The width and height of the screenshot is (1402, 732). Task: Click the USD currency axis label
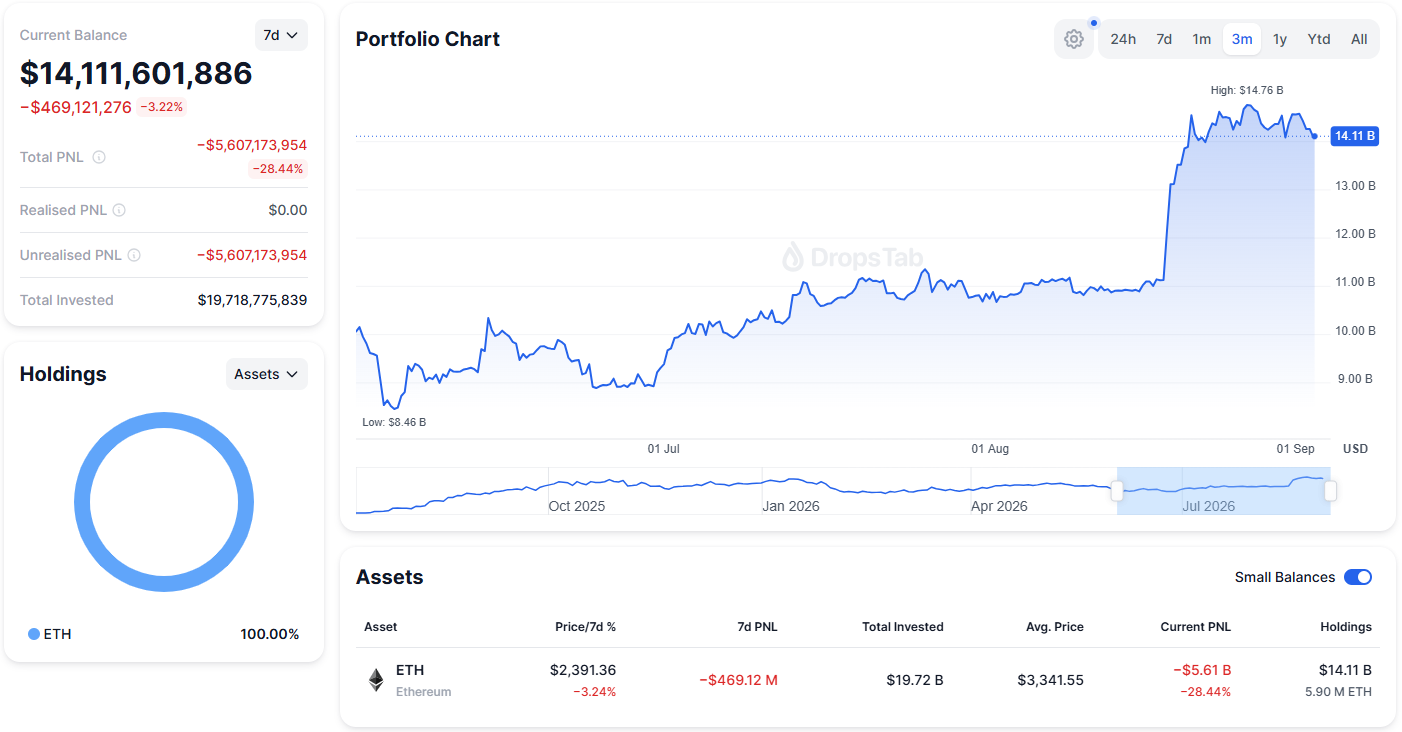point(1355,449)
